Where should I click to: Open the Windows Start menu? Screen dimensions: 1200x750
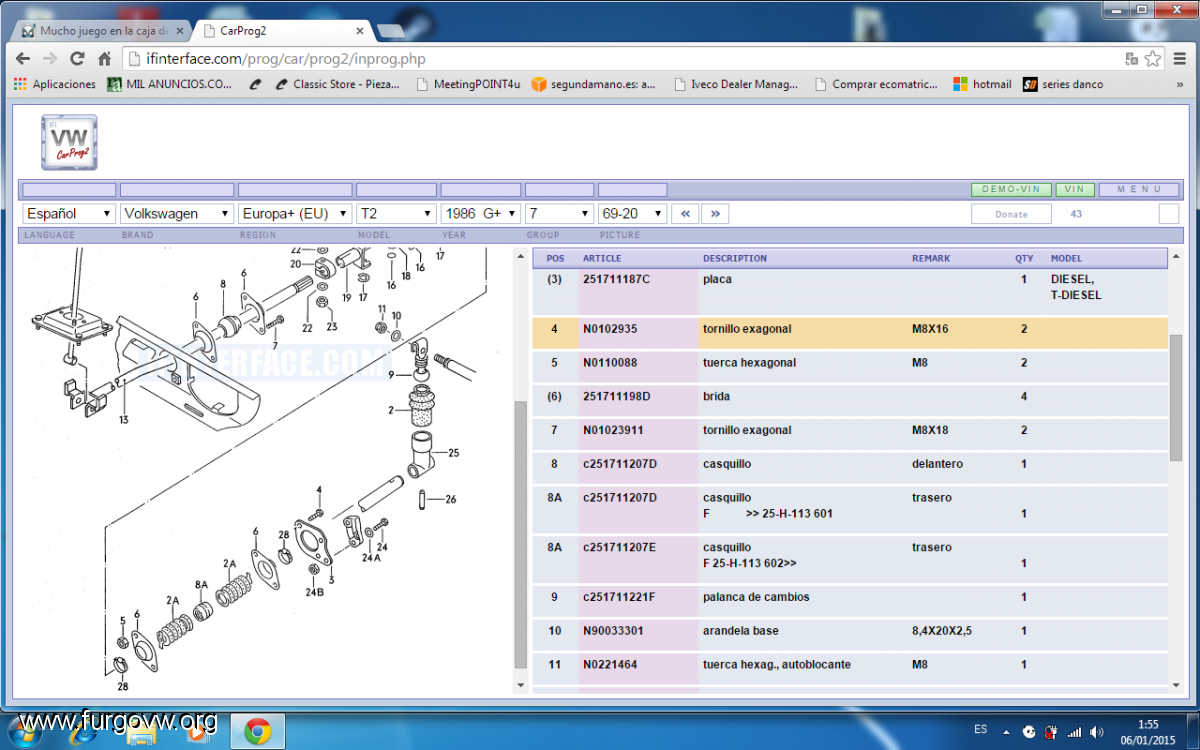[x=23, y=731]
